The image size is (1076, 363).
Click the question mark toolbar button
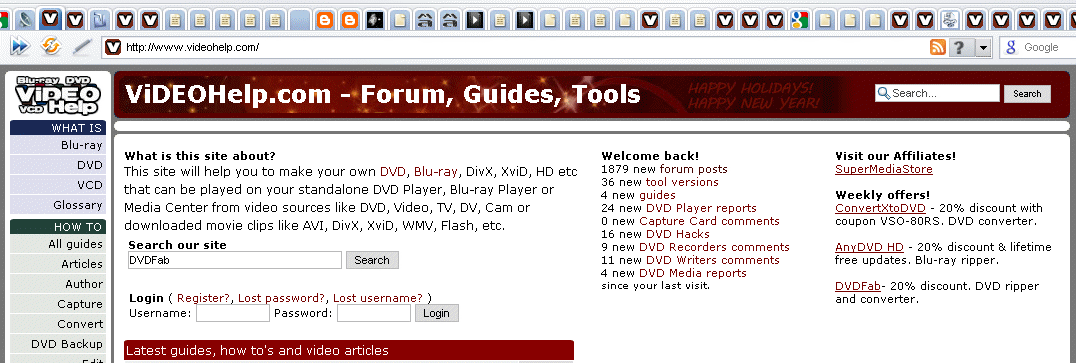(961, 47)
